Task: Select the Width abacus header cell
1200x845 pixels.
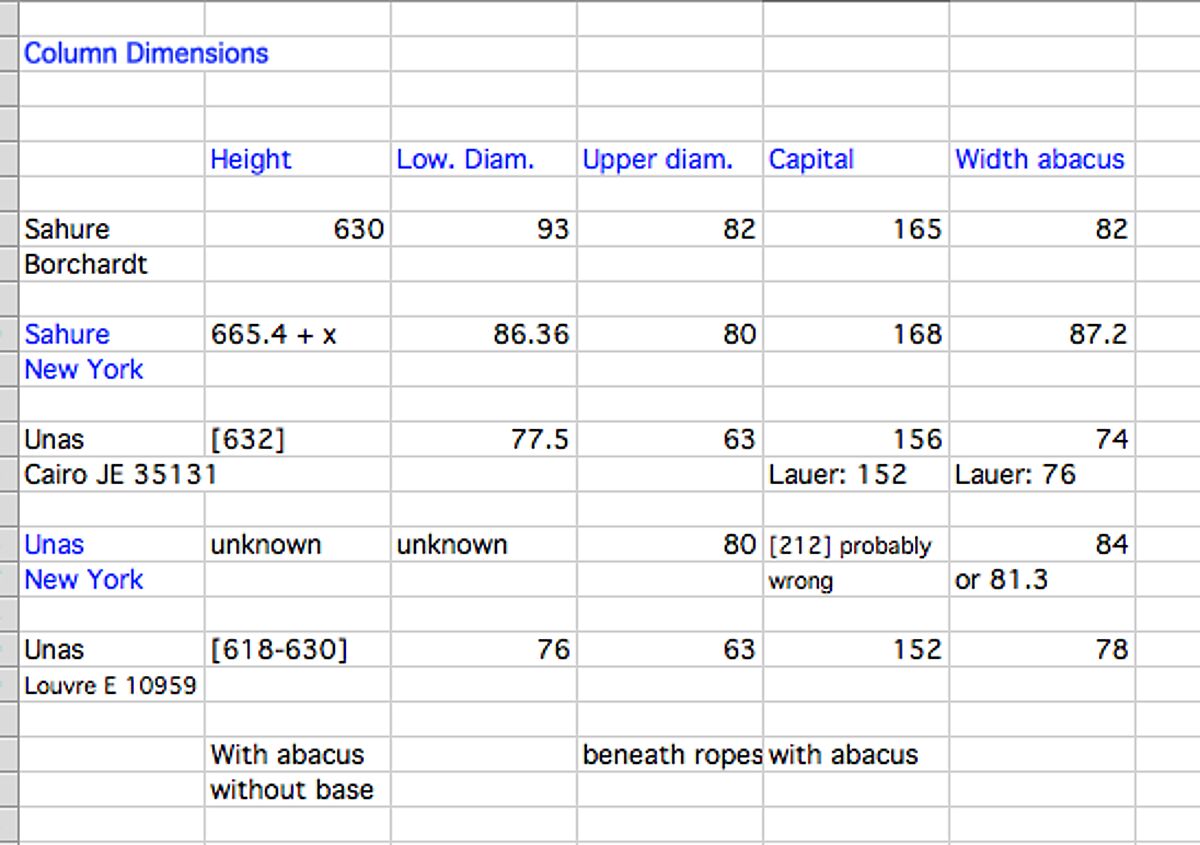Action: (1039, 160)
